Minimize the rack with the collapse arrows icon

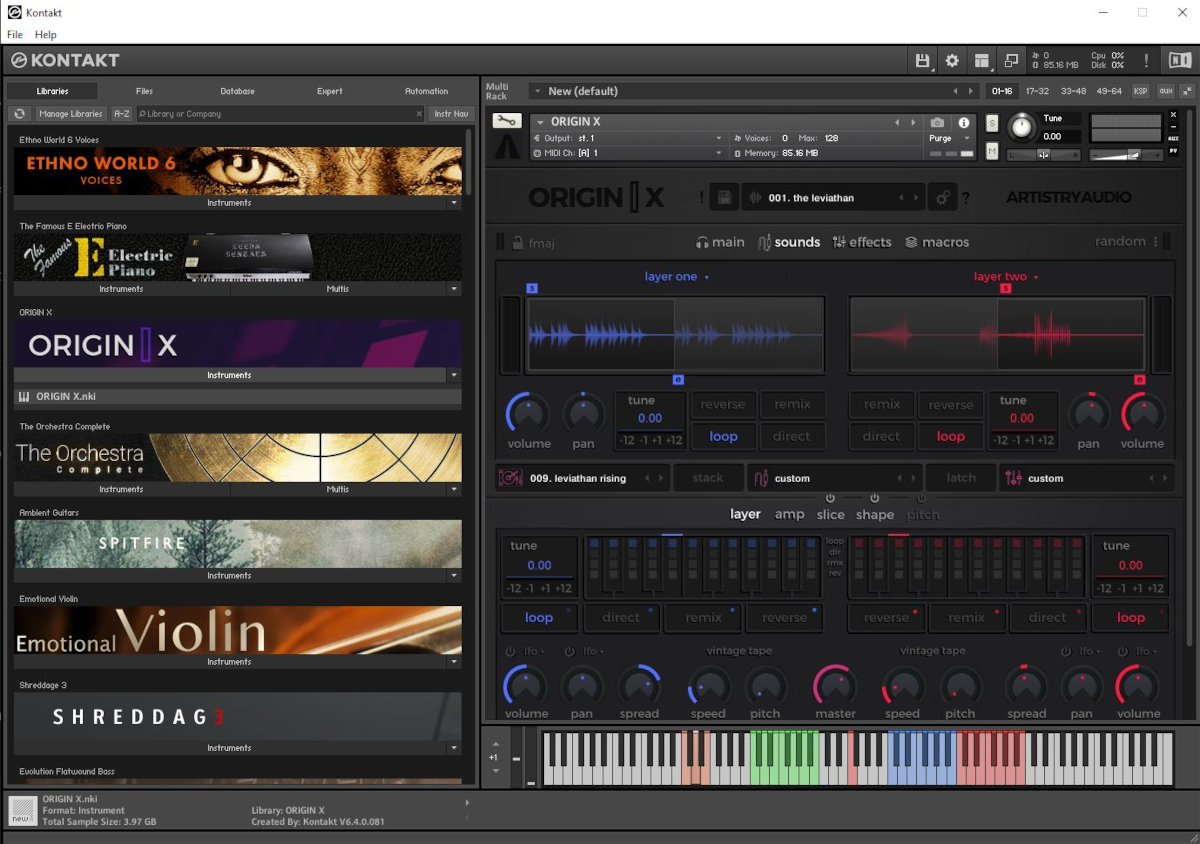1187,91
